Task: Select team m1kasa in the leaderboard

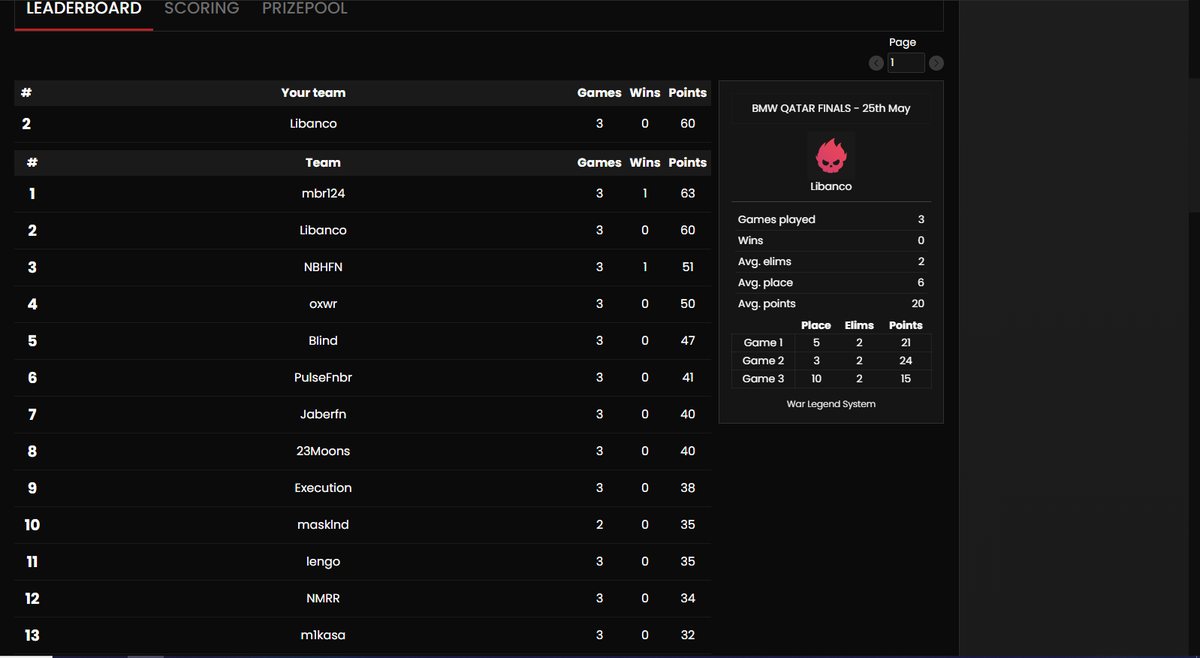Action: (363, 635)
